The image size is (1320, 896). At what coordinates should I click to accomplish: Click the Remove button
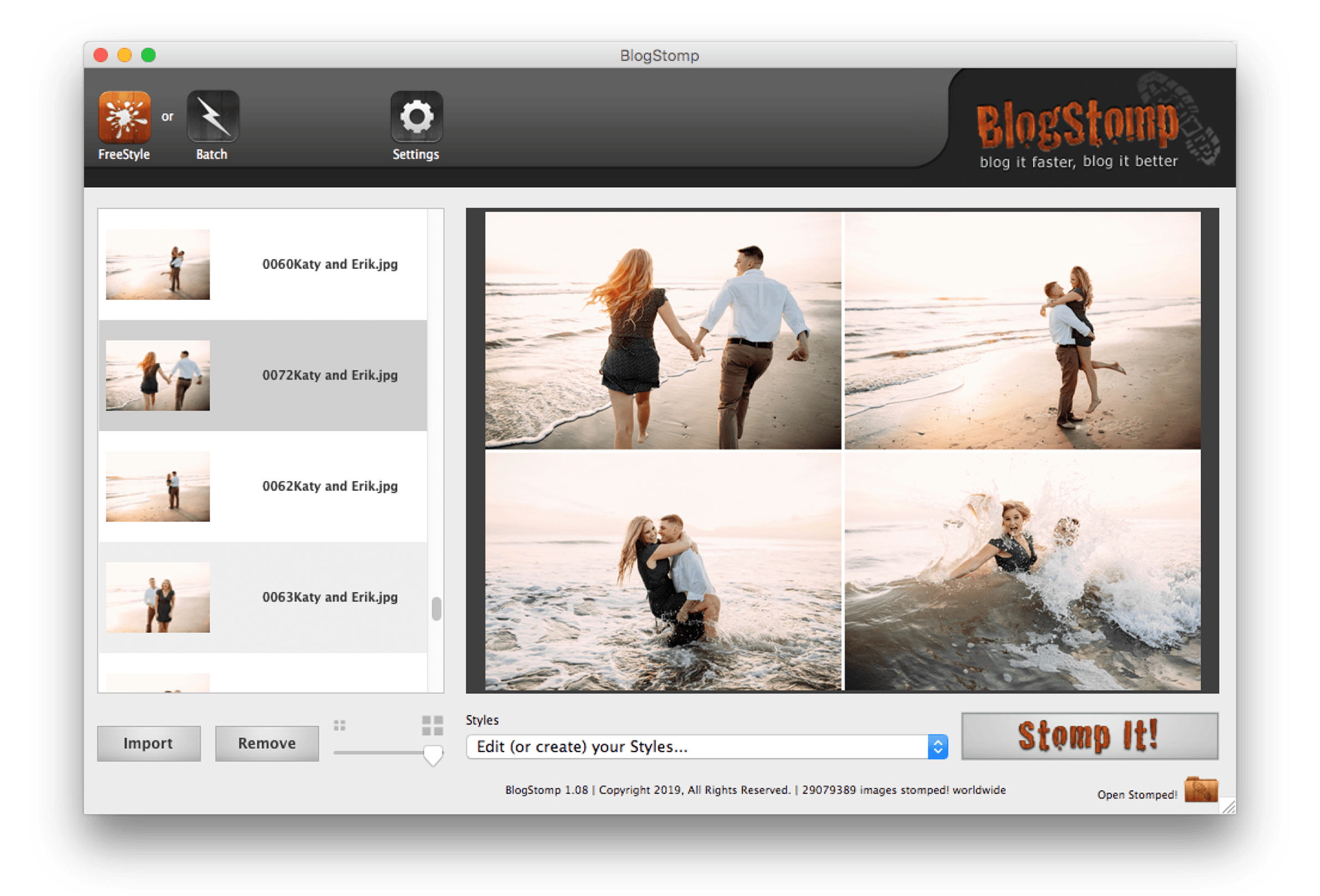pos(267,743)
